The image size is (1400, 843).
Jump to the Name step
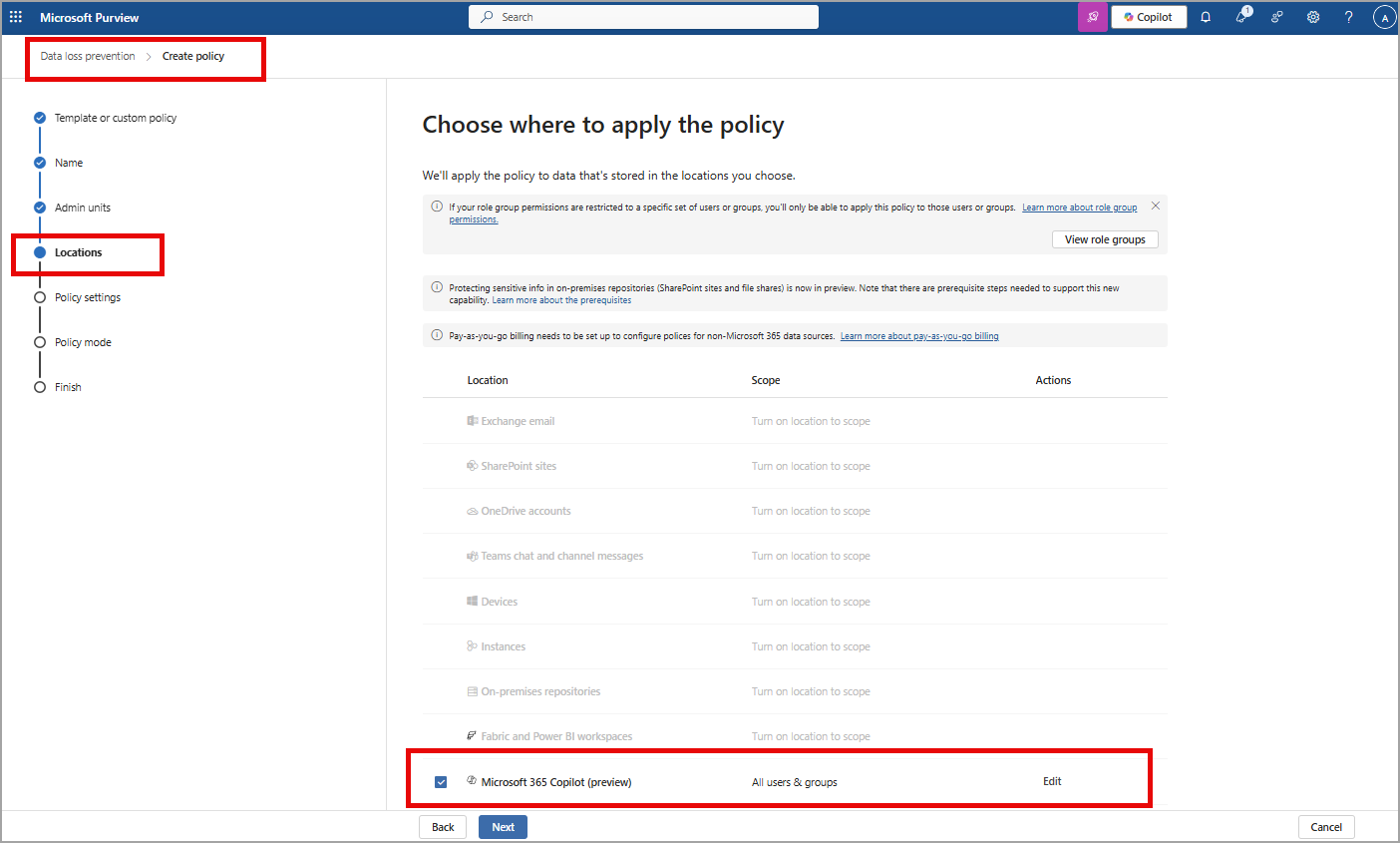click(x=69, y=163)
